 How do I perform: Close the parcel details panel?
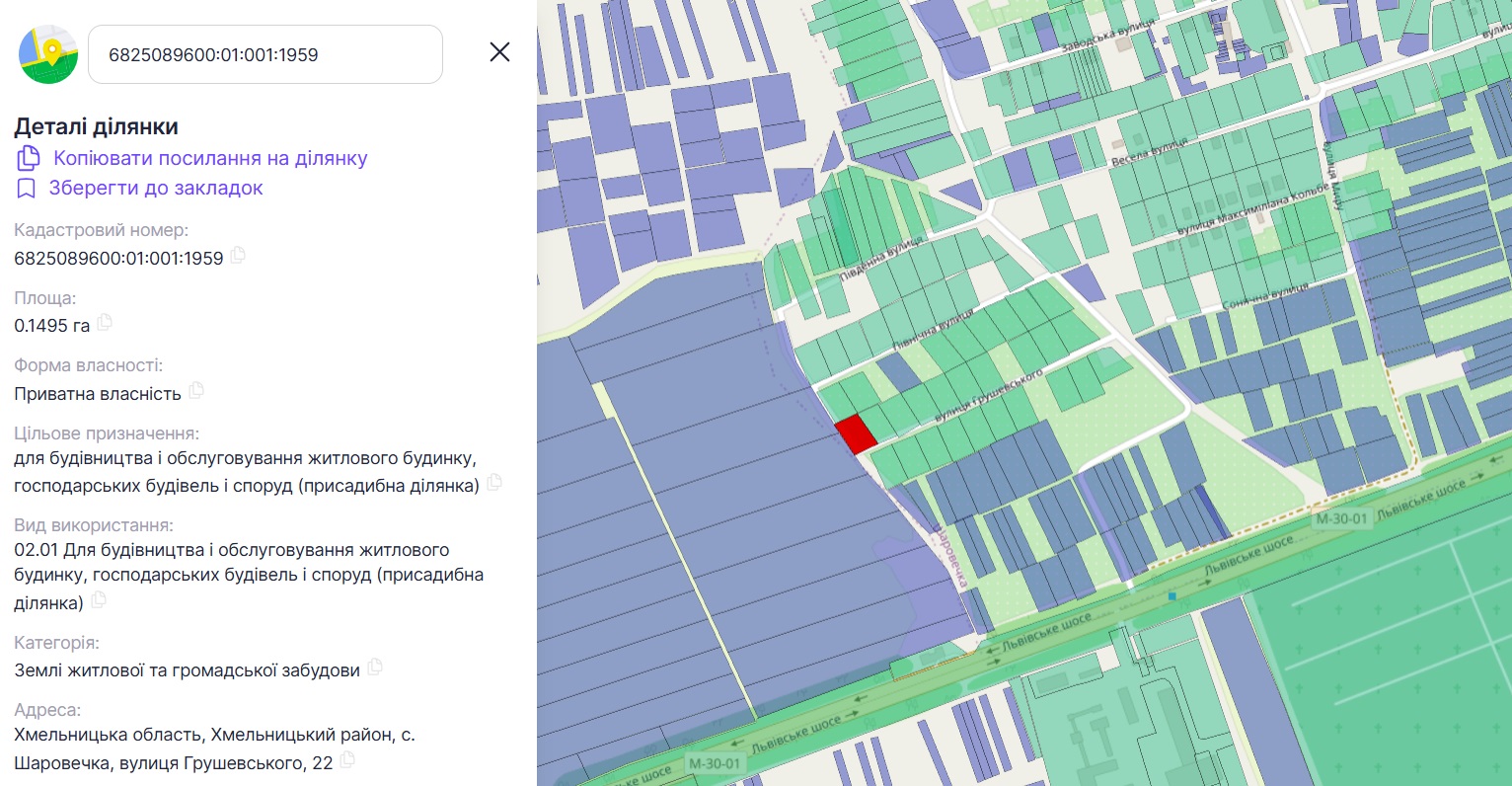pos(499,52)
